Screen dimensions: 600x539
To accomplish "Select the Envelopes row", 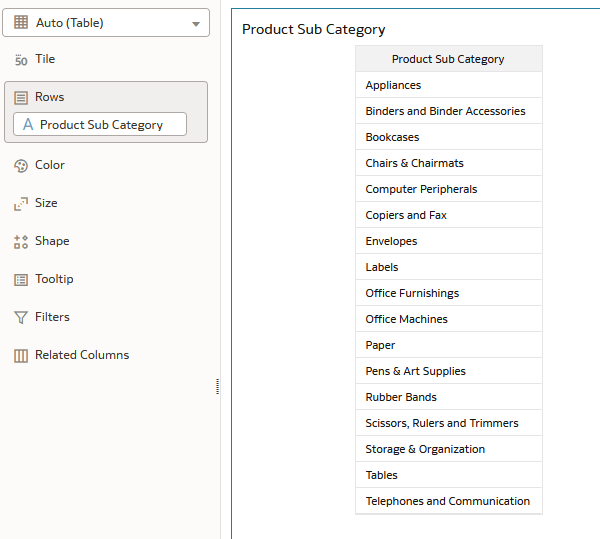I will pyautogui.click(x=449, y=241).
